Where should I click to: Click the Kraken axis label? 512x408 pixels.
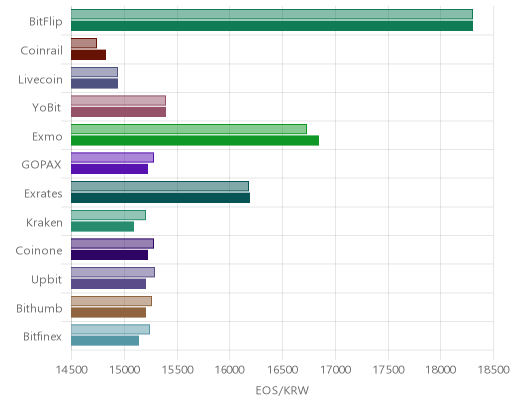tap(44, 222)
